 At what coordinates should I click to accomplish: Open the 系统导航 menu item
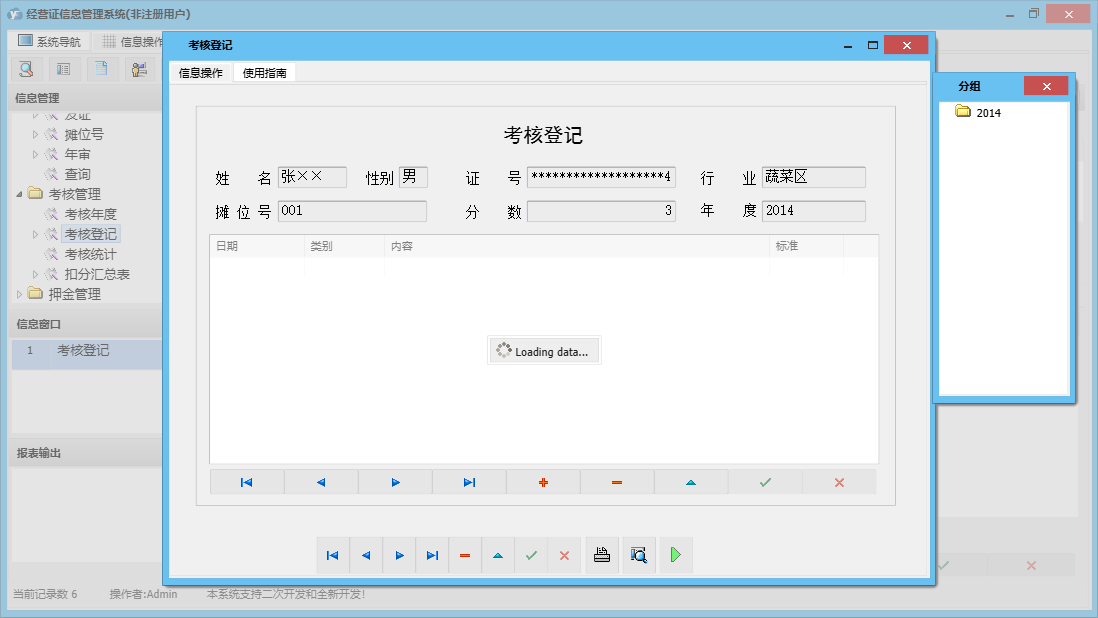click(50, 40)
